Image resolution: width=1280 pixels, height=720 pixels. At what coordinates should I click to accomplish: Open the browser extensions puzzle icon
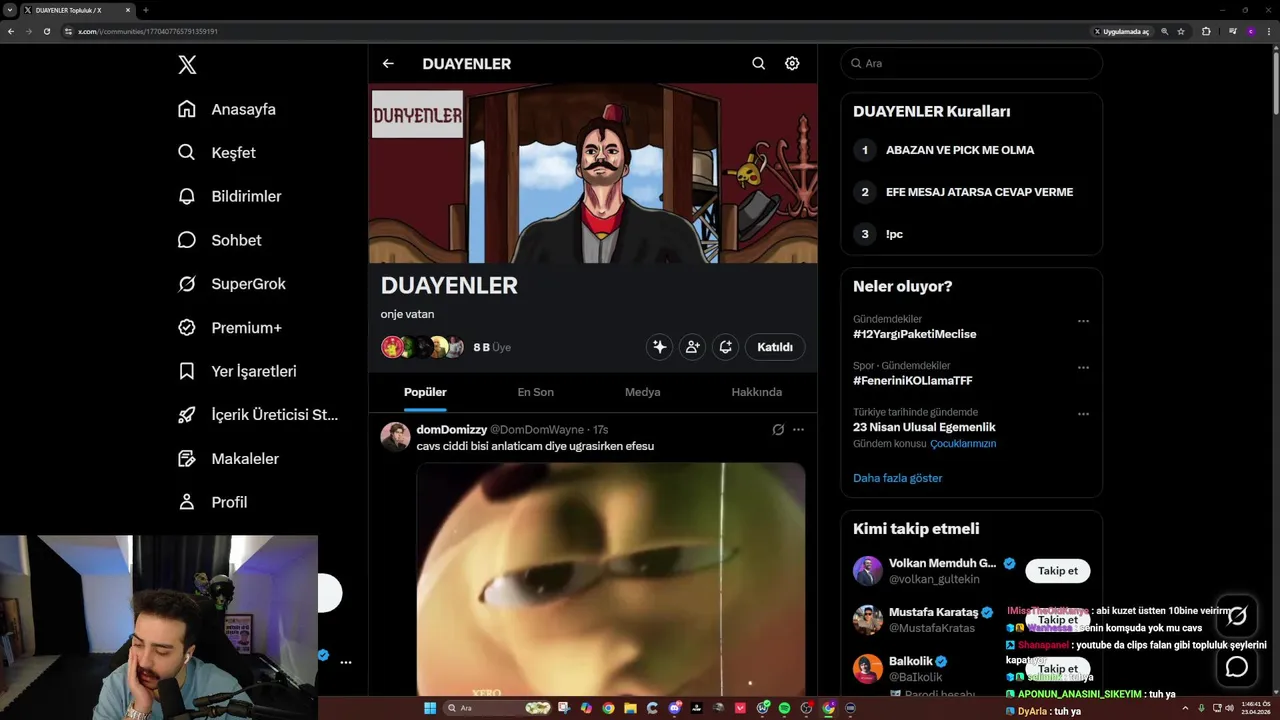pos(1206,31)
